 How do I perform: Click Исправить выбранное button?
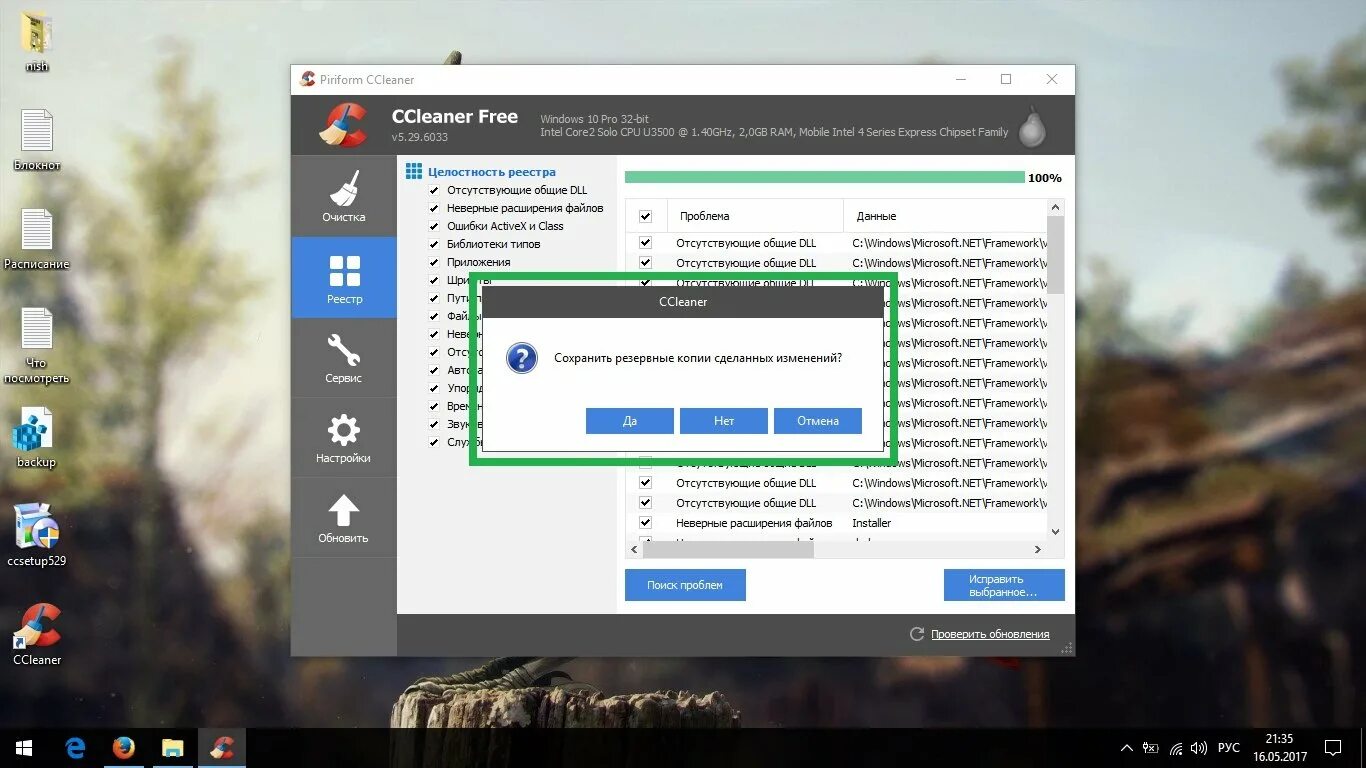click(x=1004, y=585)
